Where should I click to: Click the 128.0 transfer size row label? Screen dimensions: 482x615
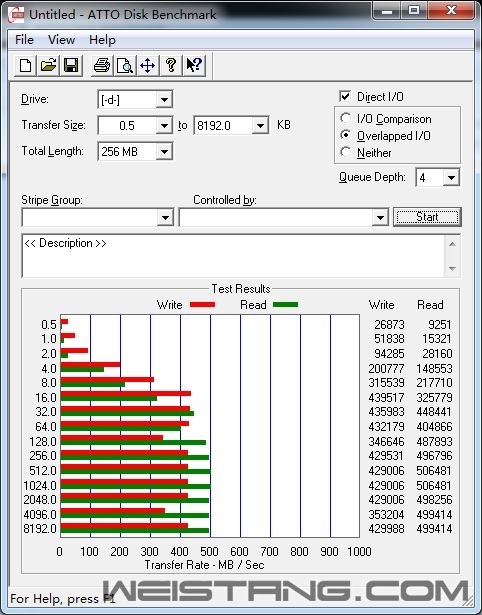tap(43, 441)
